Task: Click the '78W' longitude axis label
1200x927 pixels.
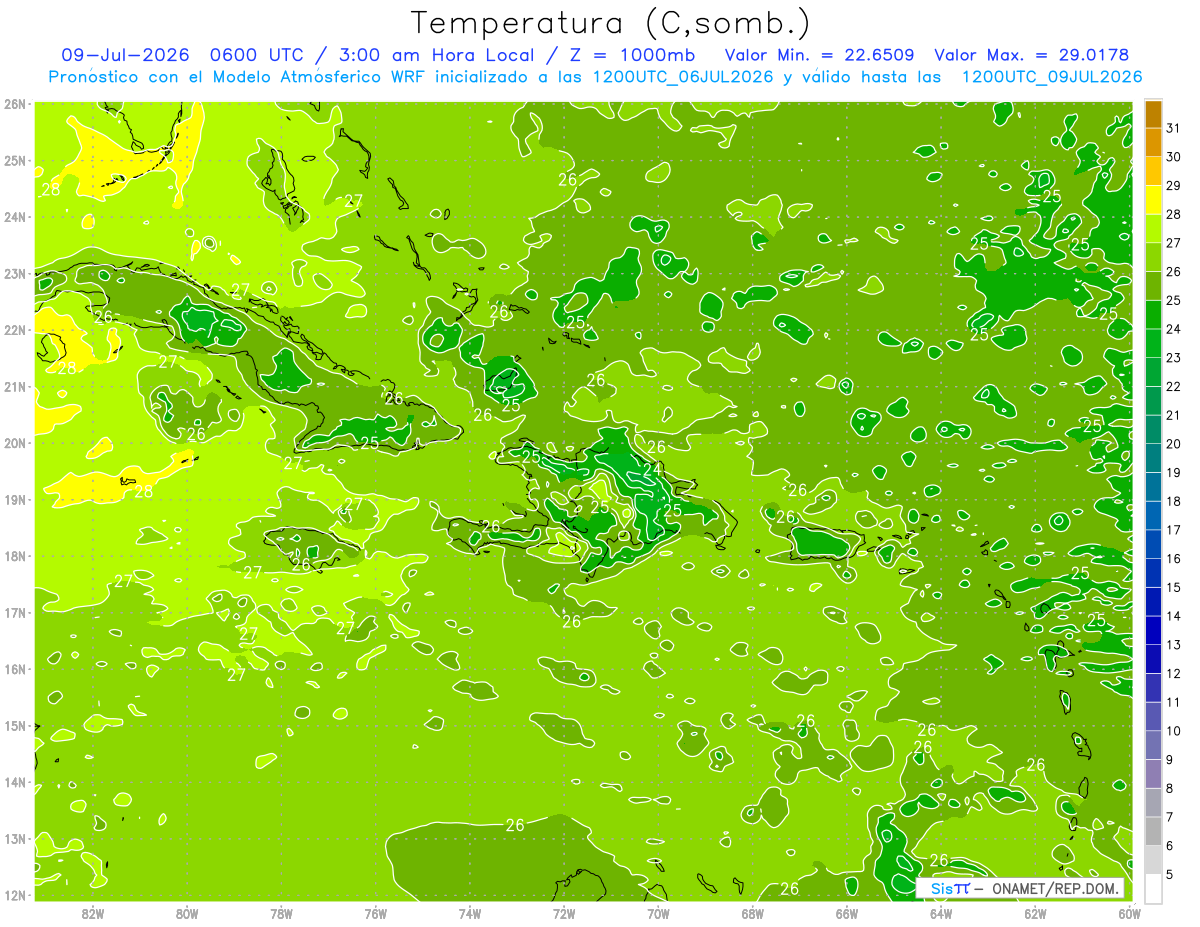Action: (x=281, y=912)
